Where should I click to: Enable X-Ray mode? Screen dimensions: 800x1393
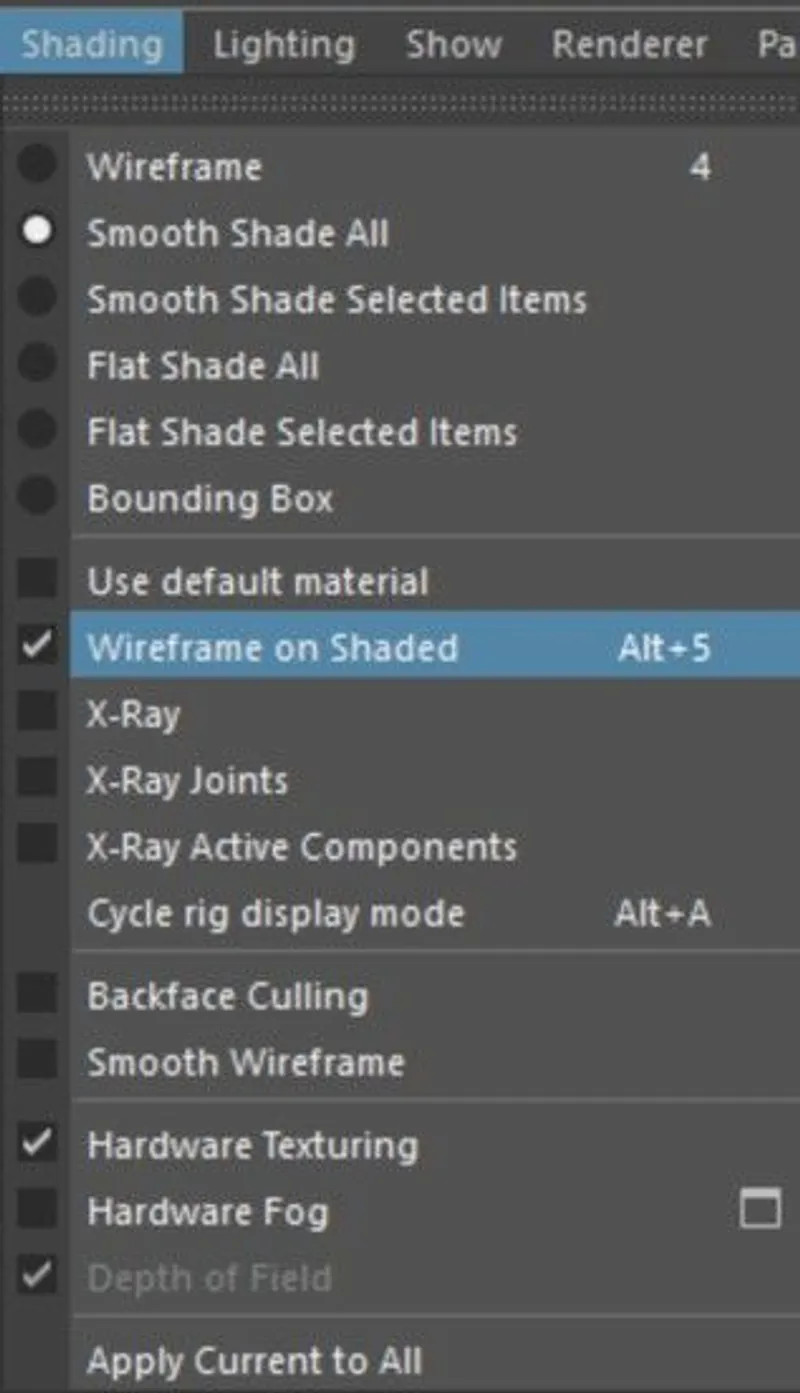(136, 713)
